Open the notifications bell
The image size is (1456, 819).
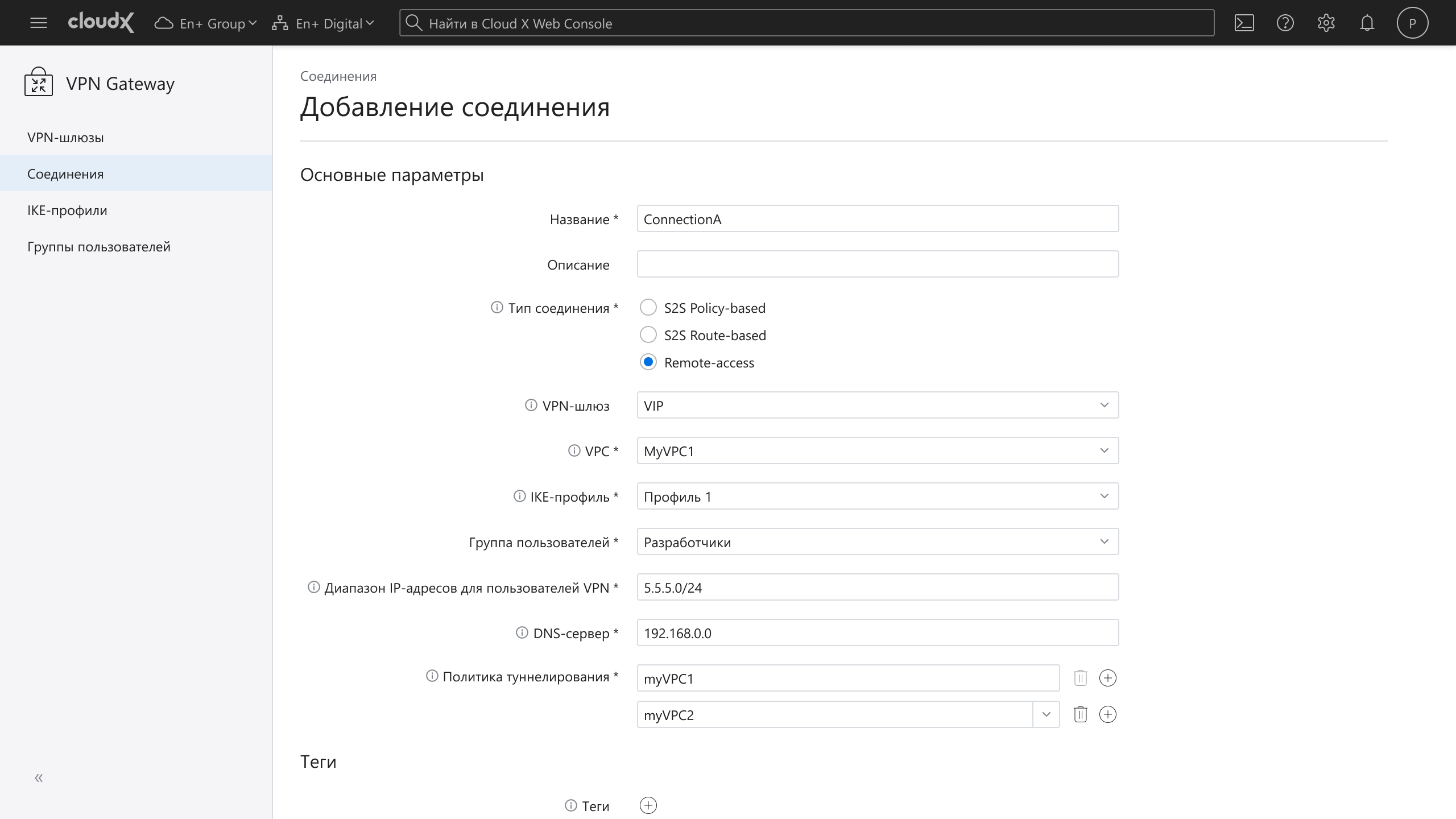(1367, 23)
